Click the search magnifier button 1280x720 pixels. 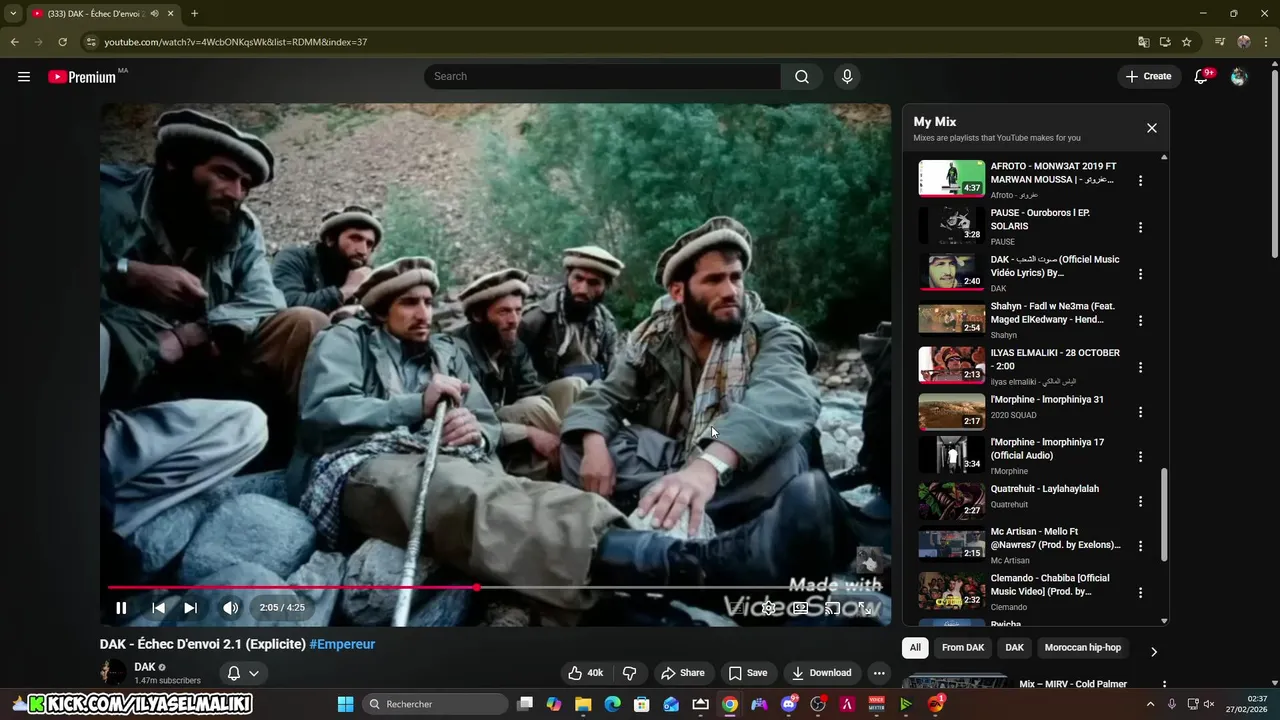(802, 77)
